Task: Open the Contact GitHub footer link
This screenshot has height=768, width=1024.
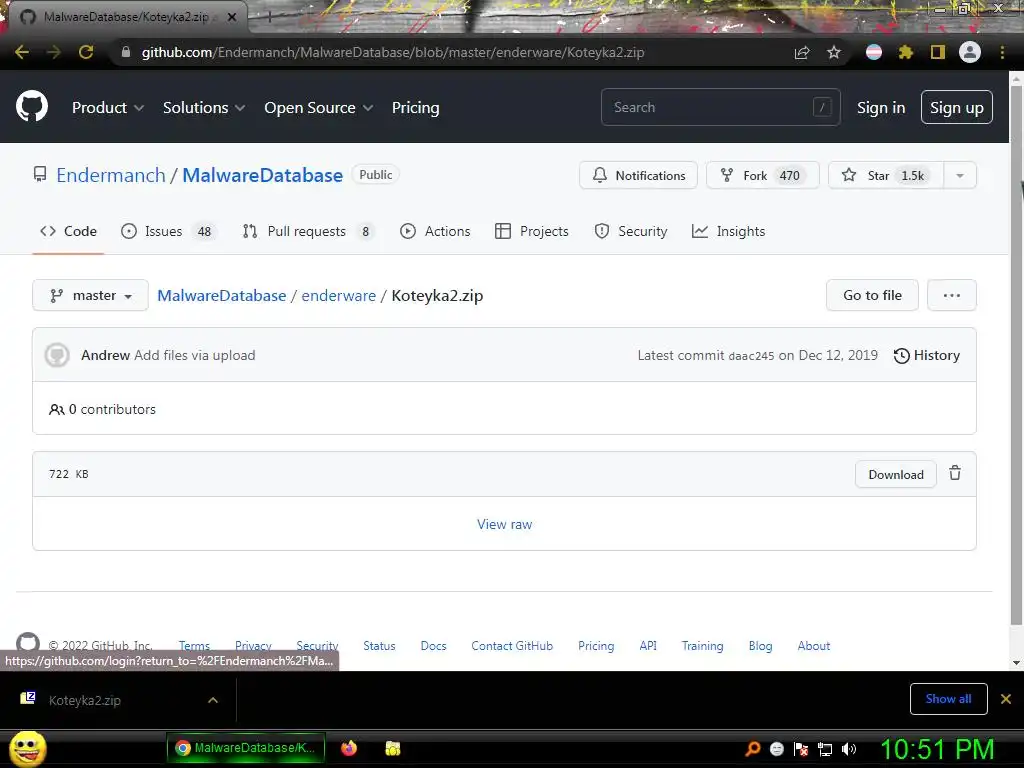Action: pos(512,646)
